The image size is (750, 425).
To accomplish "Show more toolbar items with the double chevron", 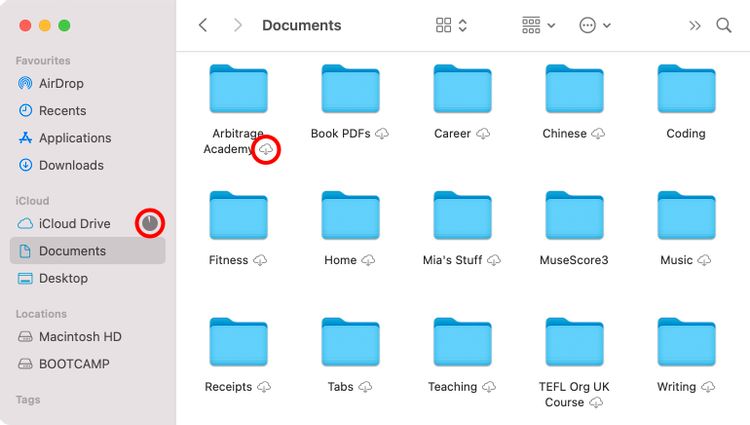I will [x=695, y=25].
